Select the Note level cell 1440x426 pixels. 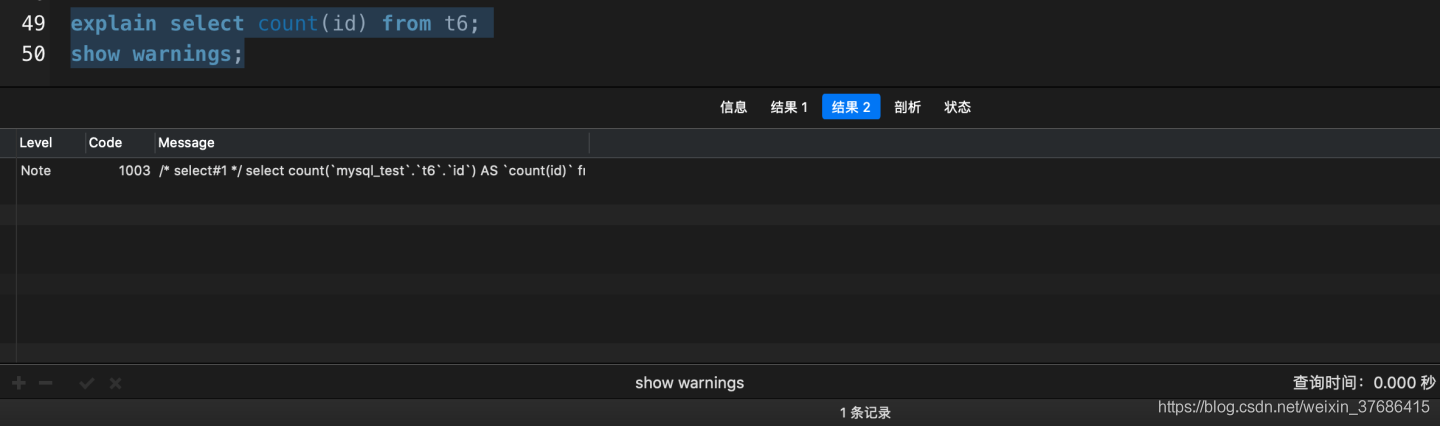36,171
